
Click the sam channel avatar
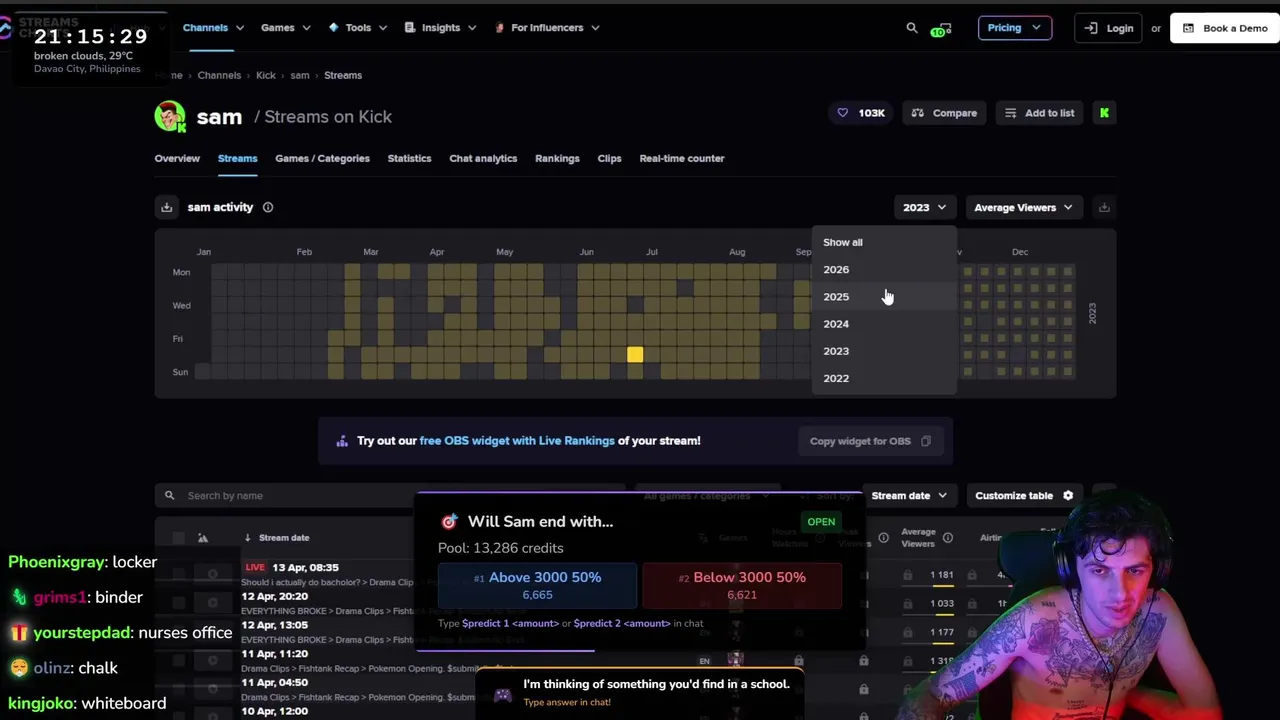(x=170, y=116)
